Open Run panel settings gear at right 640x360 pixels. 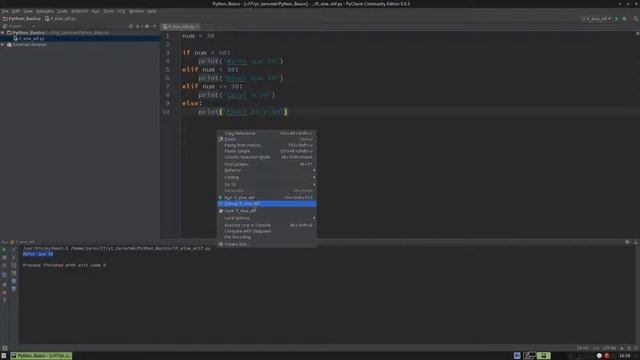(x=627, y=242)
